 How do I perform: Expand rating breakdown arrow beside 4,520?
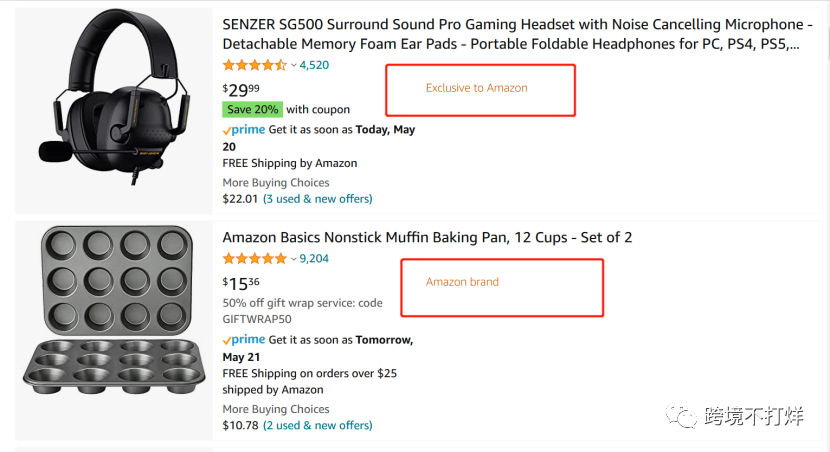click(293, 66)
